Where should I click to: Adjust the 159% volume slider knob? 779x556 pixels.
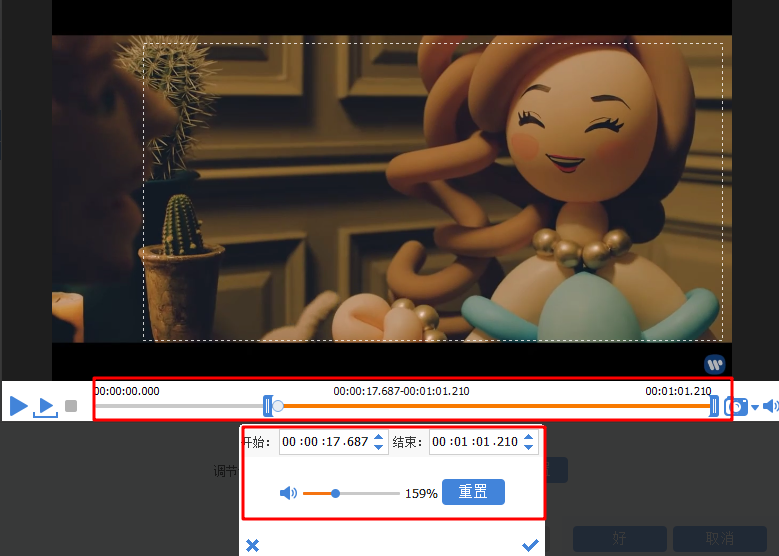pyautogui.click(x=335, y=493)
